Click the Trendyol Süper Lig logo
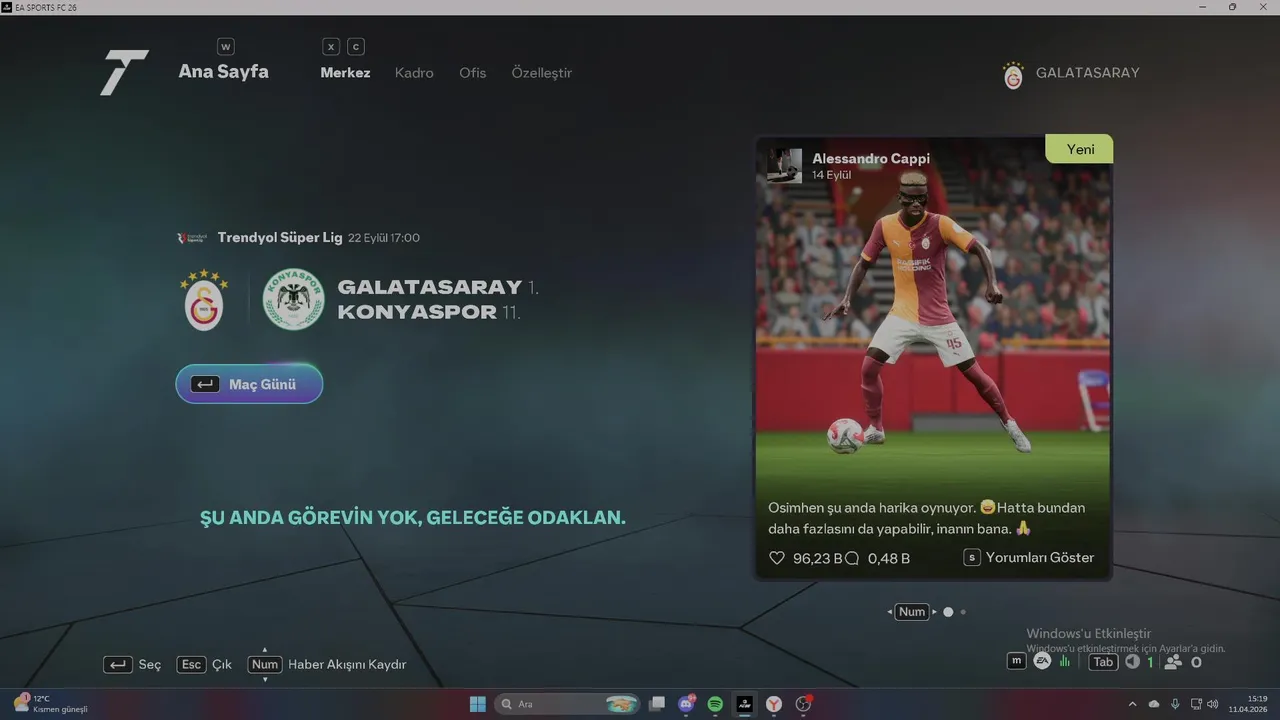 pyautogui.click(x=192, y=238)
